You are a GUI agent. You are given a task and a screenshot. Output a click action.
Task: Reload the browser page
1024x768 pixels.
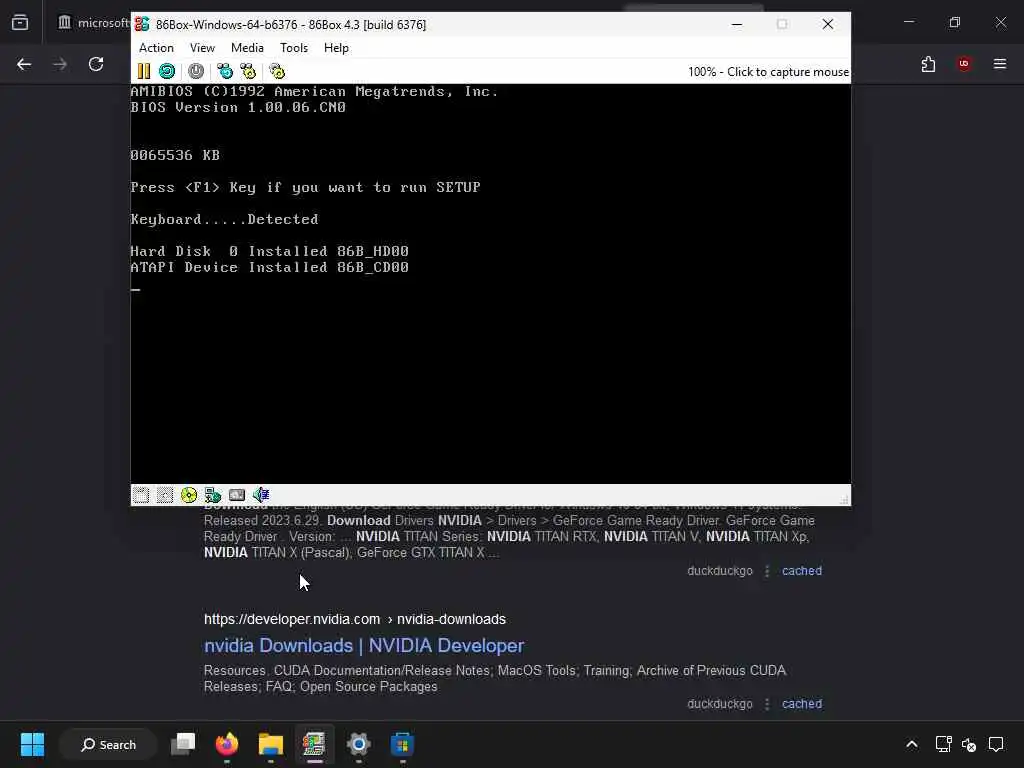tap(96, 64)
